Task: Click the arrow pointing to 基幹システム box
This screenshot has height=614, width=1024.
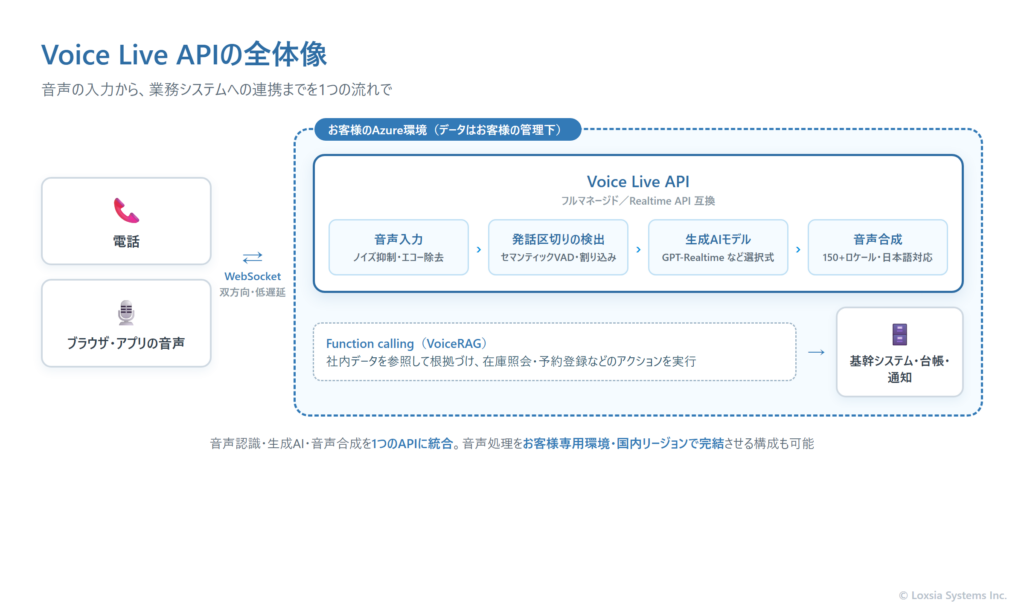Action: [816, 352]
